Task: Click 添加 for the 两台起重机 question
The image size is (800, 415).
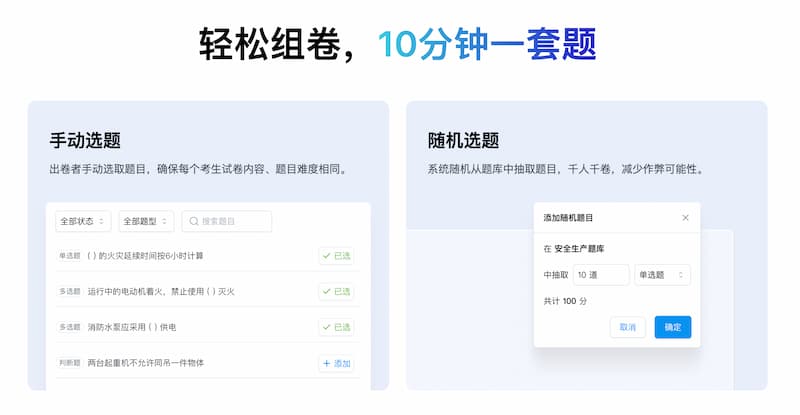Action: pyautogui.click(x=337, y=363)
